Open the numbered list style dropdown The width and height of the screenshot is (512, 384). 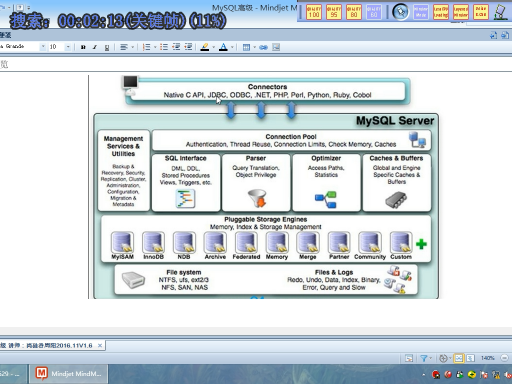[155, 47]
